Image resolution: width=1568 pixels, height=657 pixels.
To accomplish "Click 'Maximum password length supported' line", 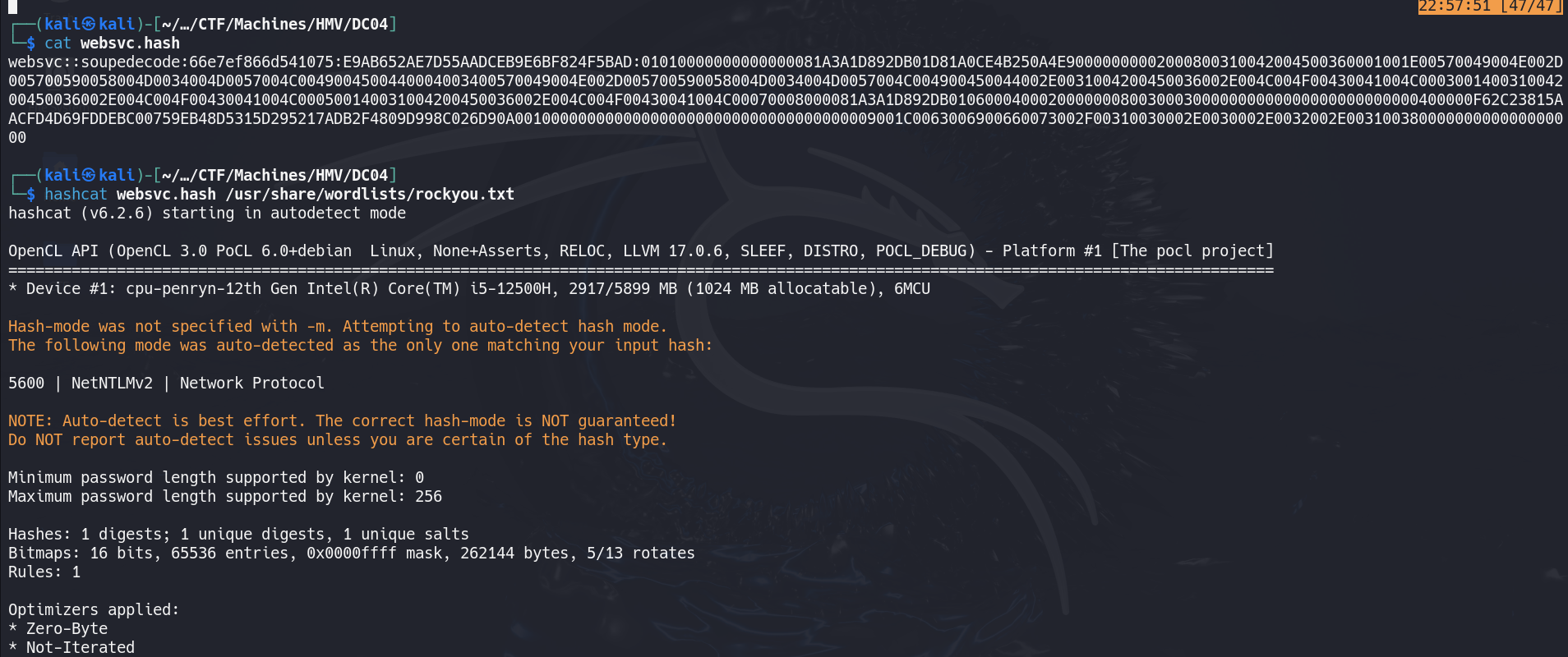I will (225, 496).
